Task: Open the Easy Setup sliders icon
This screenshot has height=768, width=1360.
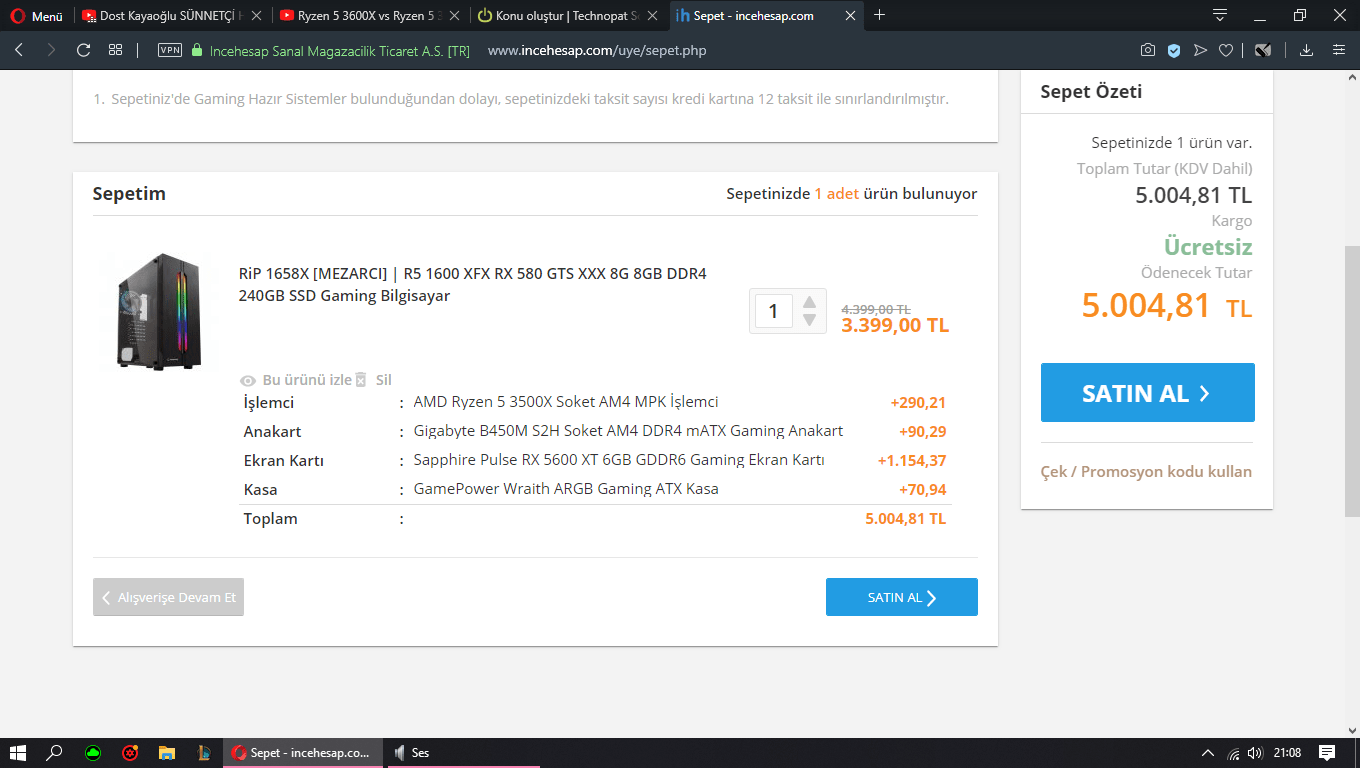Action: click(x=1339, y=50)
